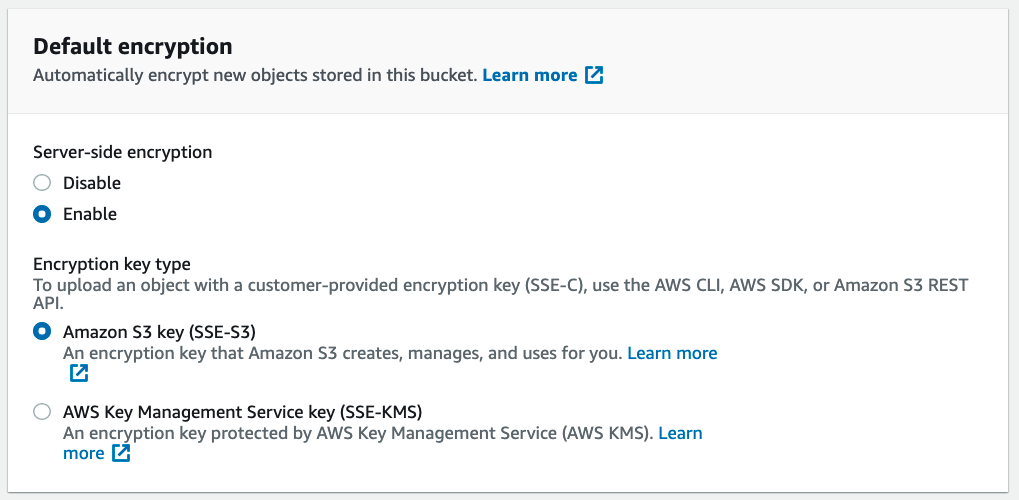Open Learn more link for AWS KMS key
The height and width of the screenshot is (500, 1019).
coord(680,433)
